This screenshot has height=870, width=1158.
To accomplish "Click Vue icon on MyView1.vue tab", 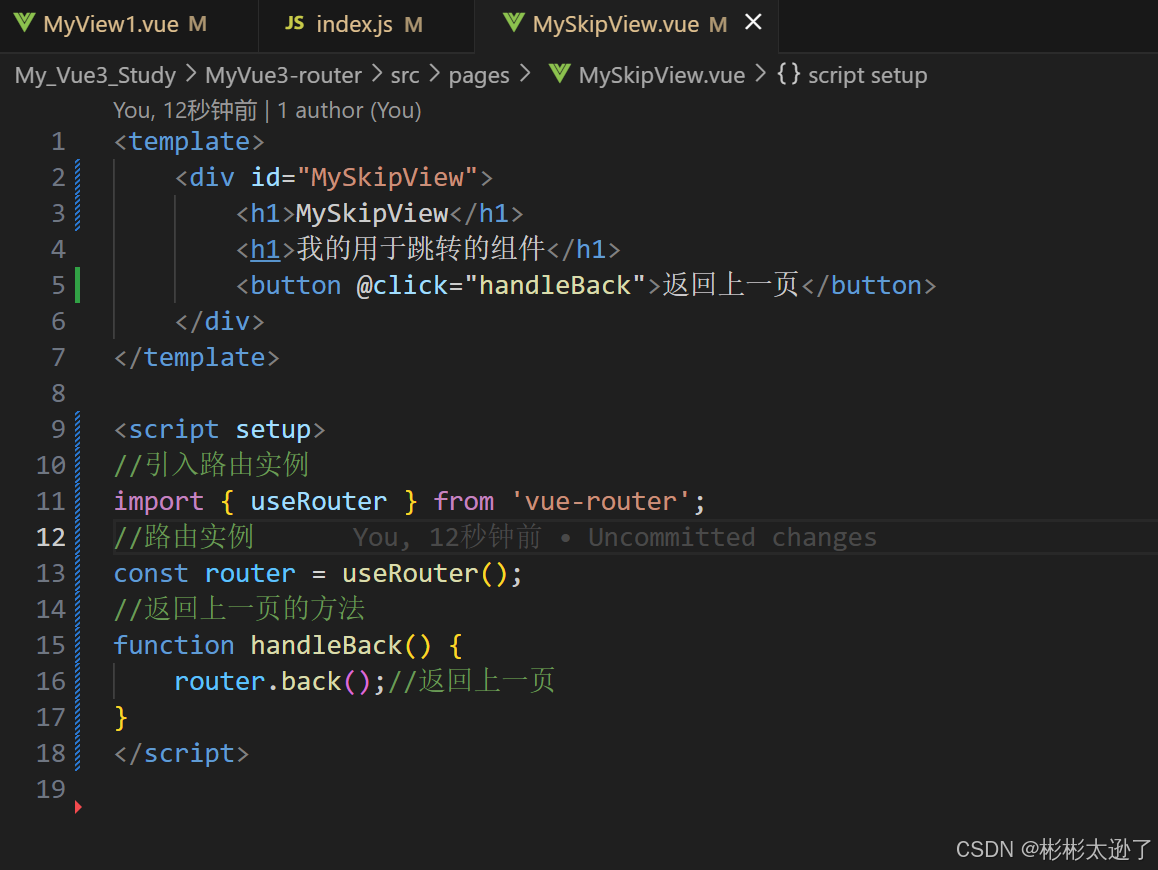I will tap(24, 23).
